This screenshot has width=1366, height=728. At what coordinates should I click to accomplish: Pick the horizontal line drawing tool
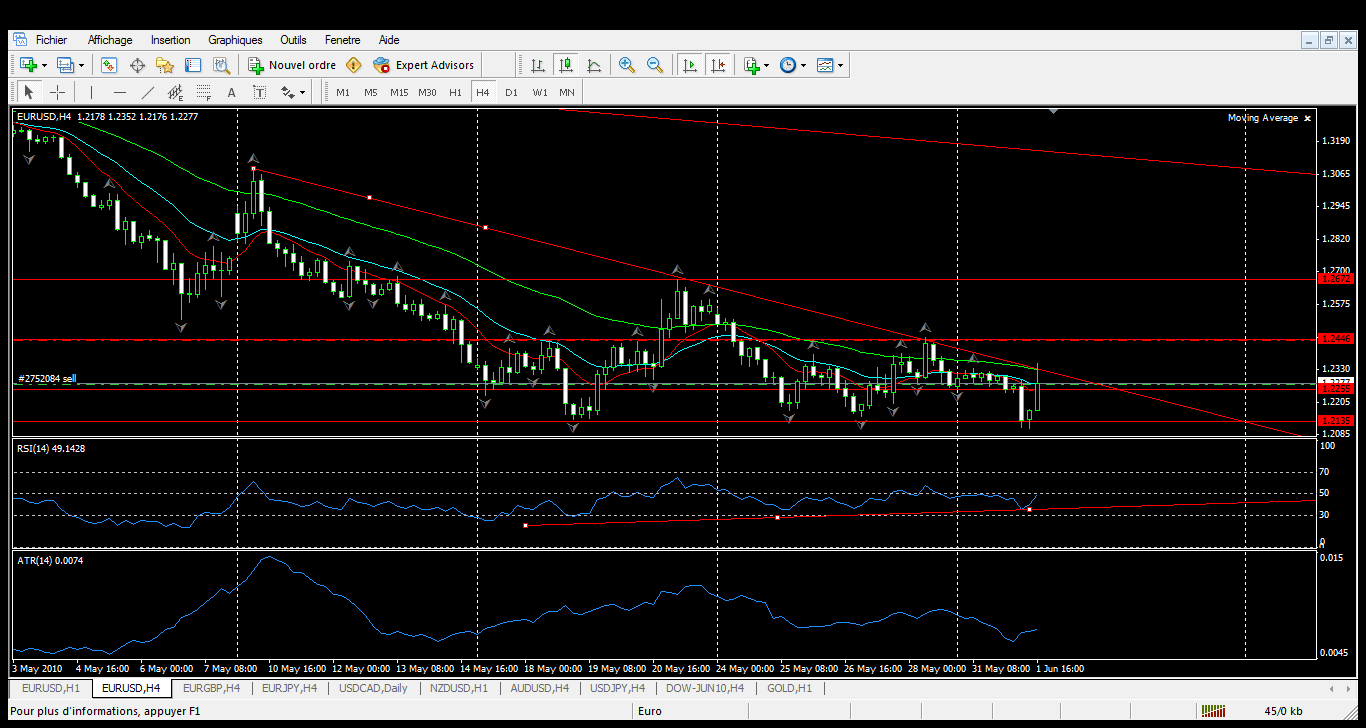point(120,92)
